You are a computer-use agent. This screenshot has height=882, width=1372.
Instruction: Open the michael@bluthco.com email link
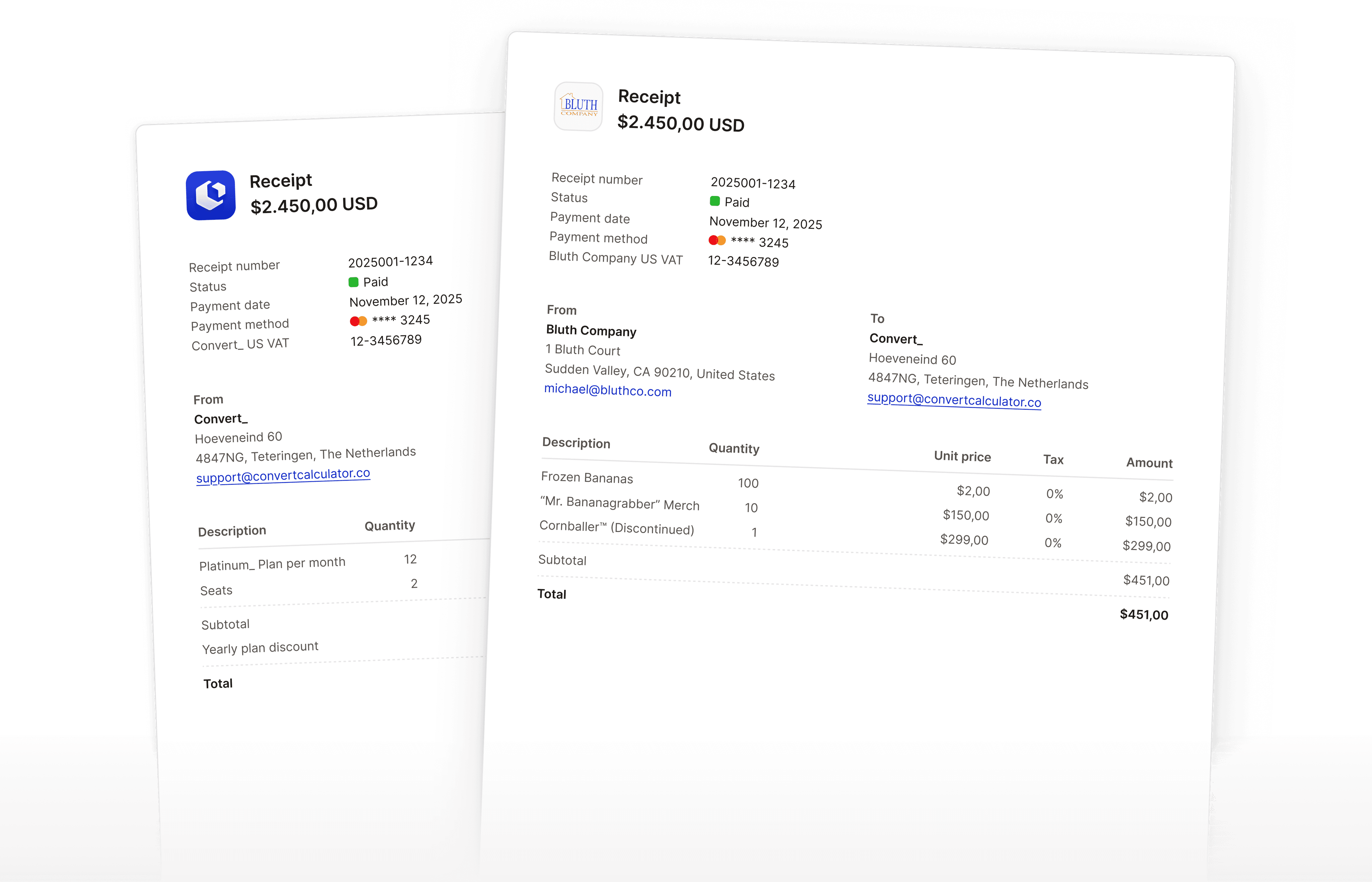608,391
